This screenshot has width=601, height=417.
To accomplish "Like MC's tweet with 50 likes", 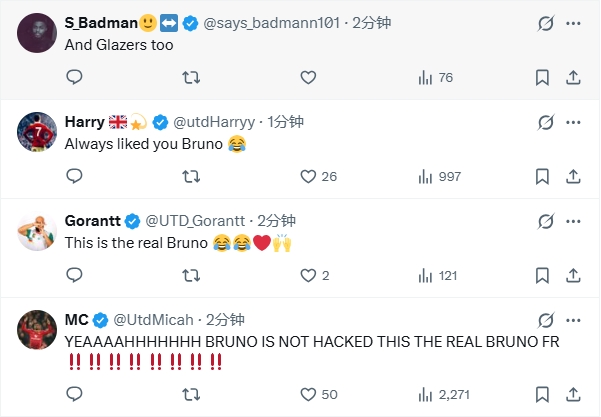I will (x=308, y=395).
